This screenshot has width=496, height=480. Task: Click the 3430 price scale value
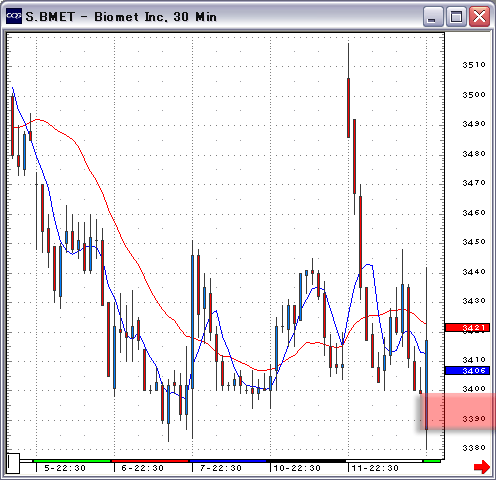pyautogui.click(x=474, y=301)
